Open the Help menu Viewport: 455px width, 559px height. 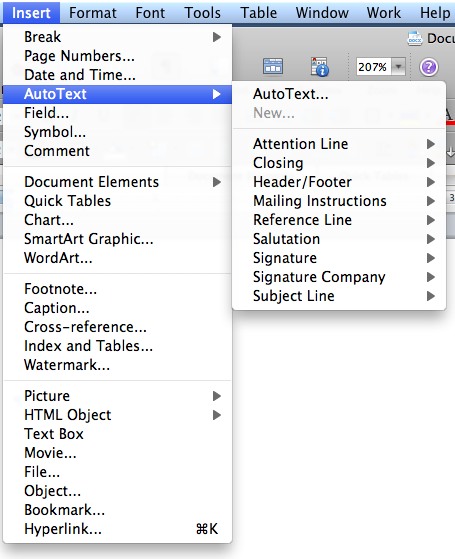[435, 13]
